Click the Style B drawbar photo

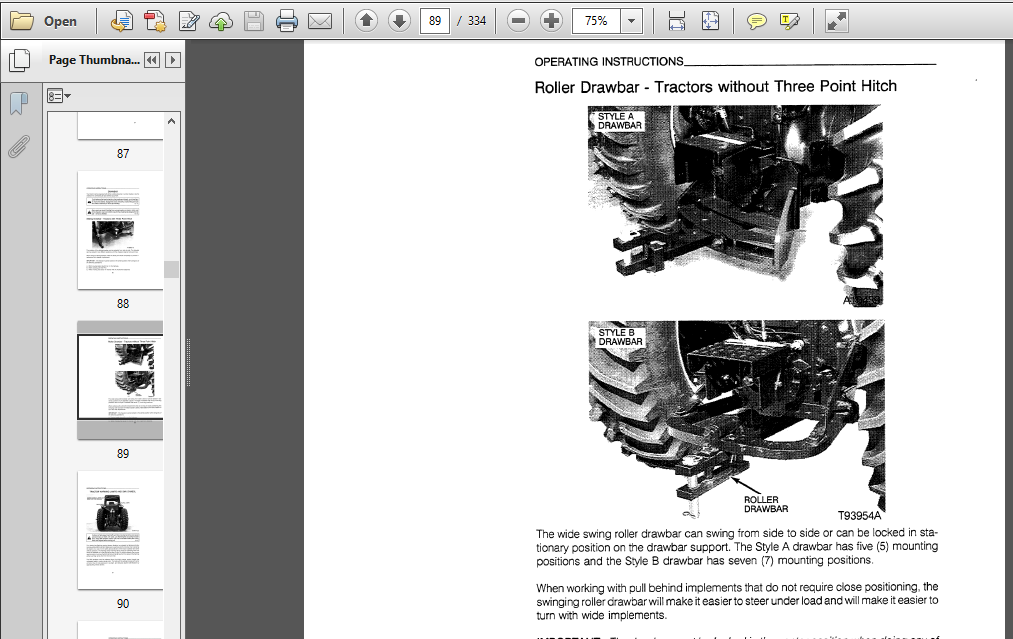pos(736,420)
